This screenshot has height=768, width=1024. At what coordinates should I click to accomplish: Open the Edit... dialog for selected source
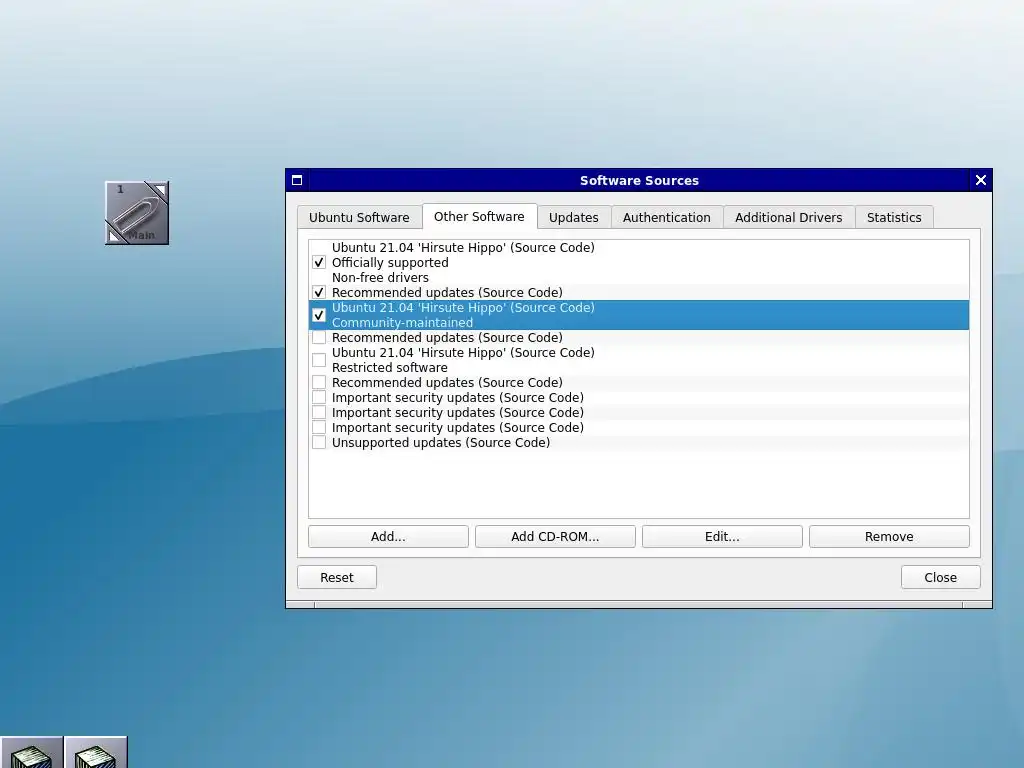[722, 536]
